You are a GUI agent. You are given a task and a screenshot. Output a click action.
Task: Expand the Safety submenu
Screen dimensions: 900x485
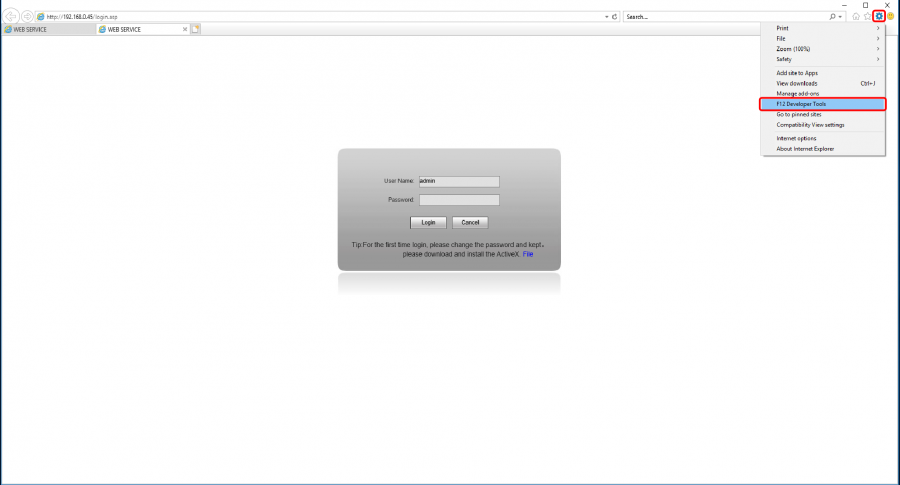pos(822,59)
